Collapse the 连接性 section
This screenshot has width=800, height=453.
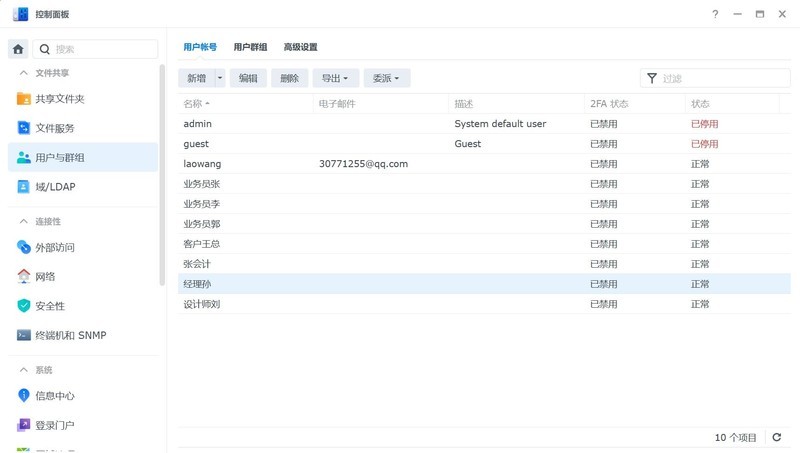coord(23,221)
